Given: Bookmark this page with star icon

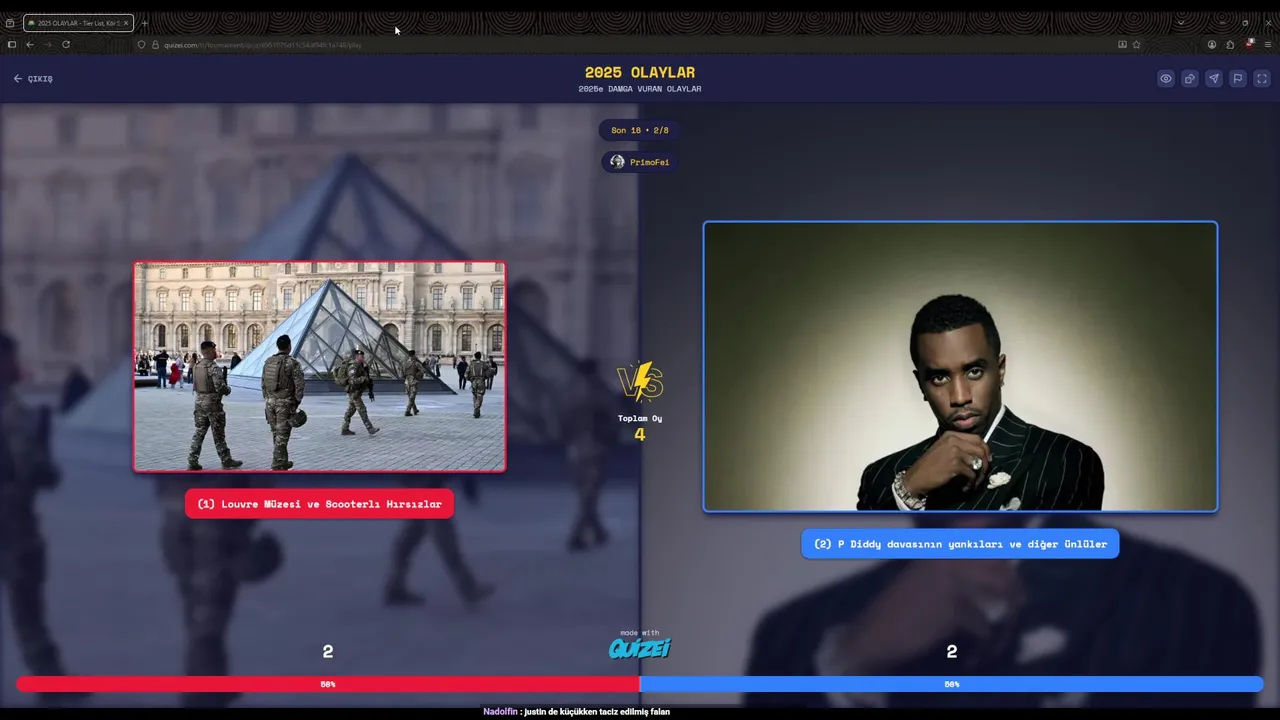Looking at the screenshot, I should [x=1136, y=44].
